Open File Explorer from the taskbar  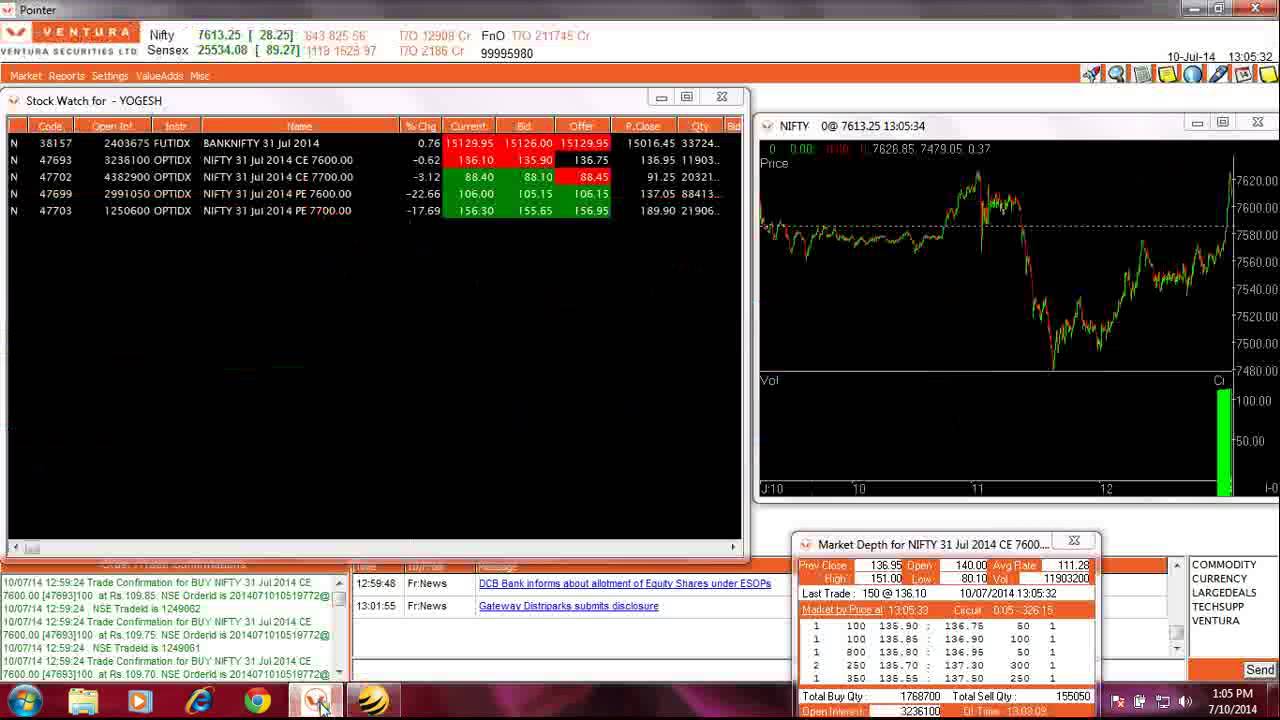pyautogui.click(x=82, y=701)
